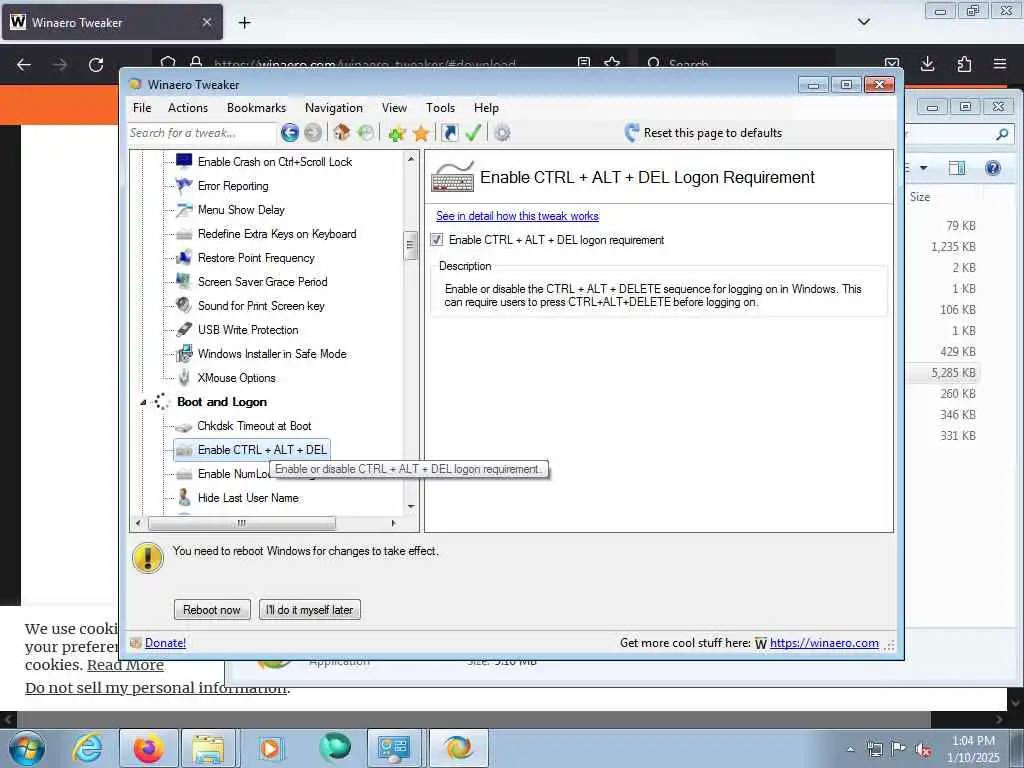Select Redefine Extra Keys on Keyboard item
This screenshot has height=768, width=1024.
[277, 234]
